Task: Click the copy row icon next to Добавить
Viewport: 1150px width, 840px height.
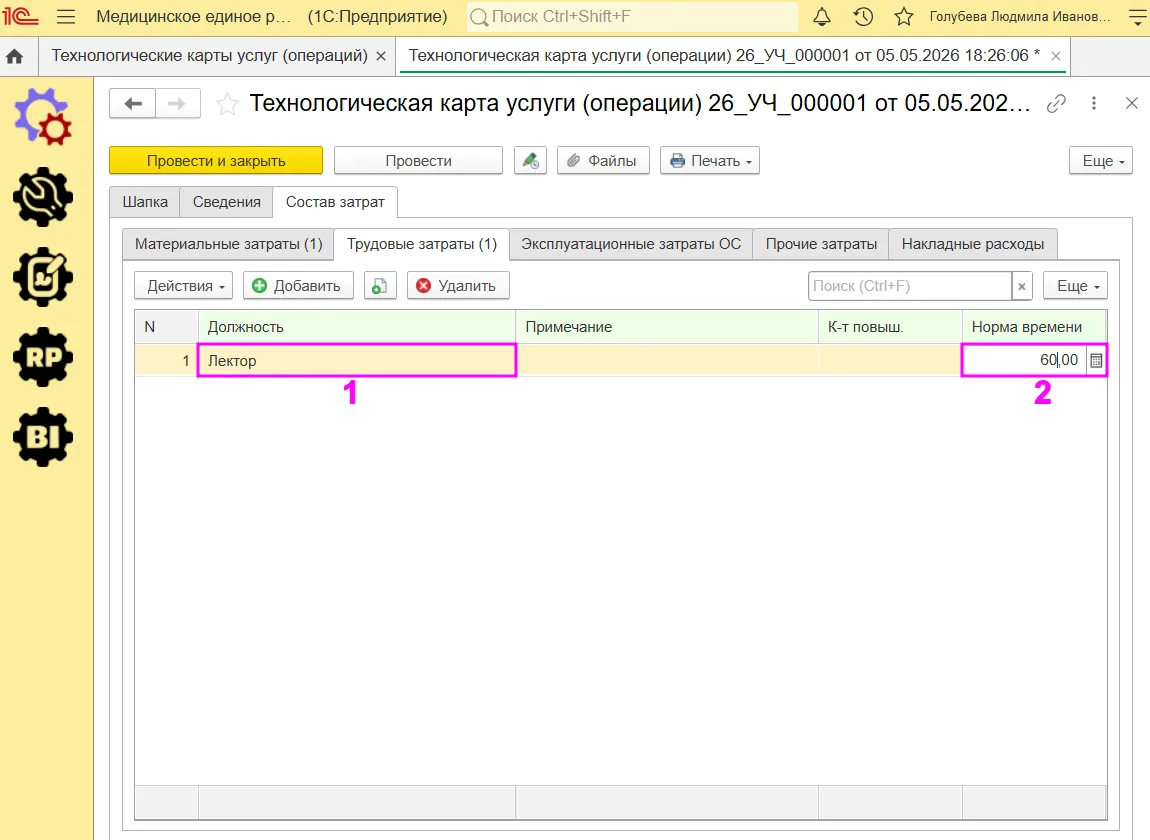Action: (380, 285)
